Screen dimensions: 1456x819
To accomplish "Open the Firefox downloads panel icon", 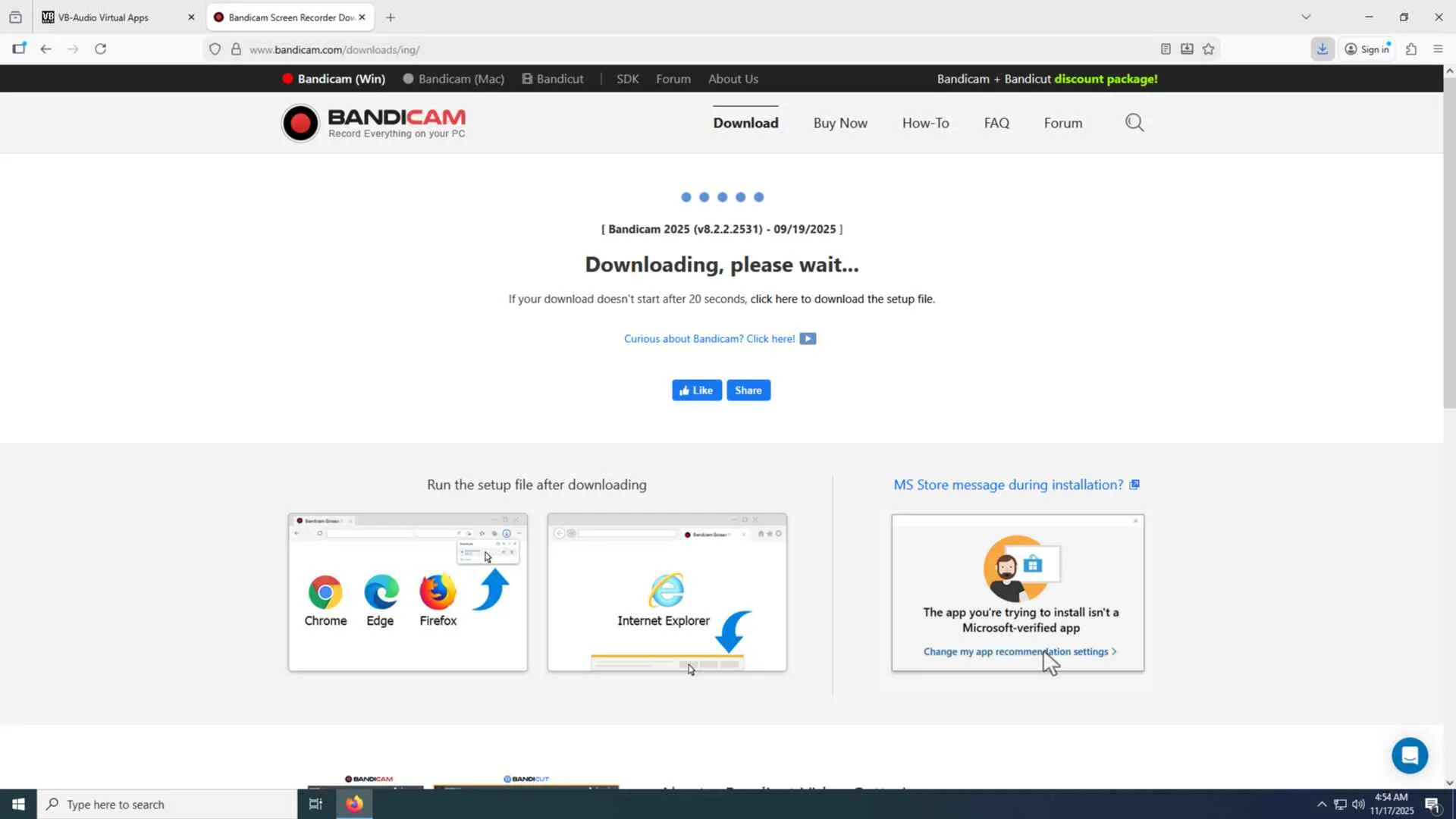I will [1322, 49].
